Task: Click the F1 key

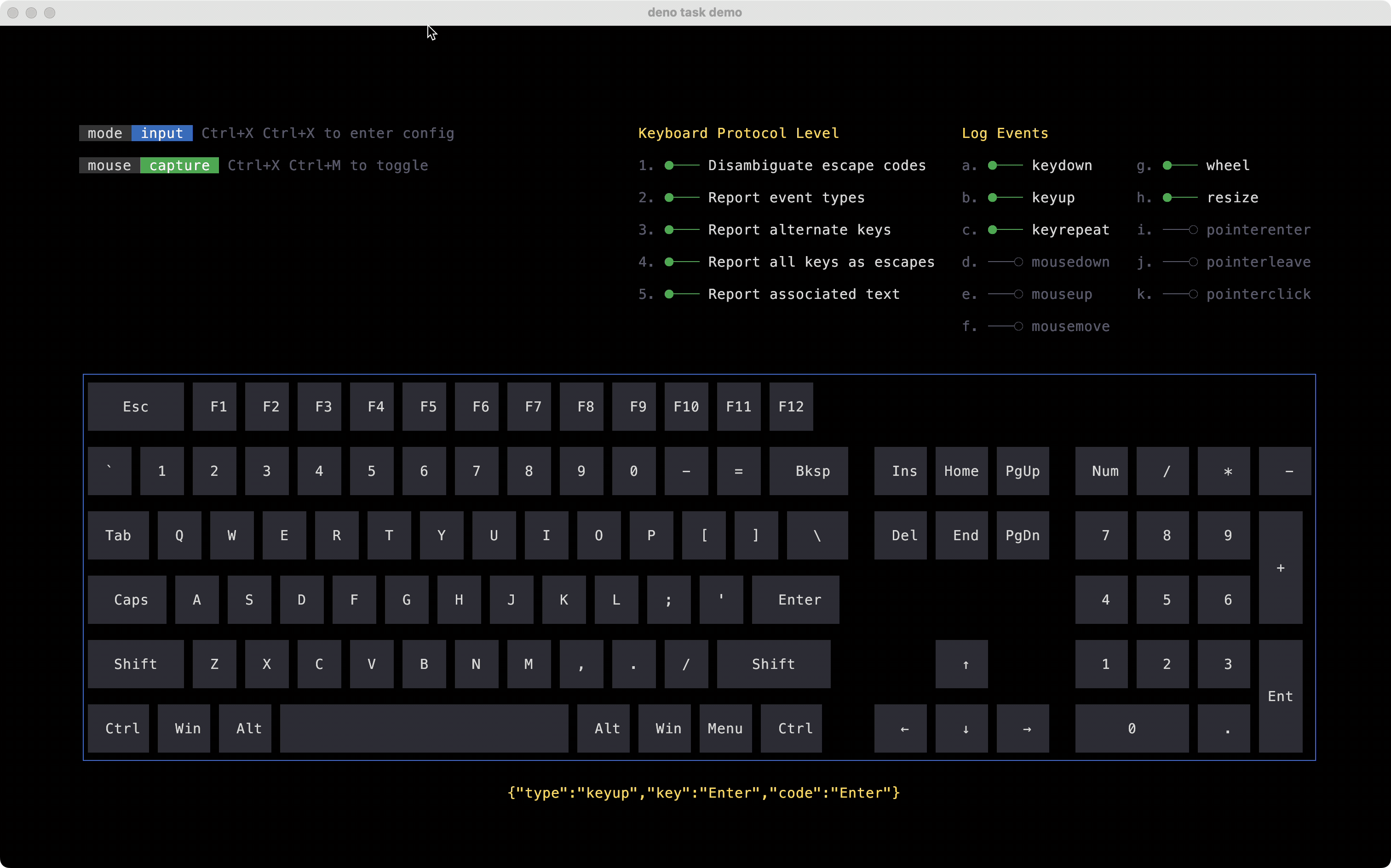Action: (214, 406)
